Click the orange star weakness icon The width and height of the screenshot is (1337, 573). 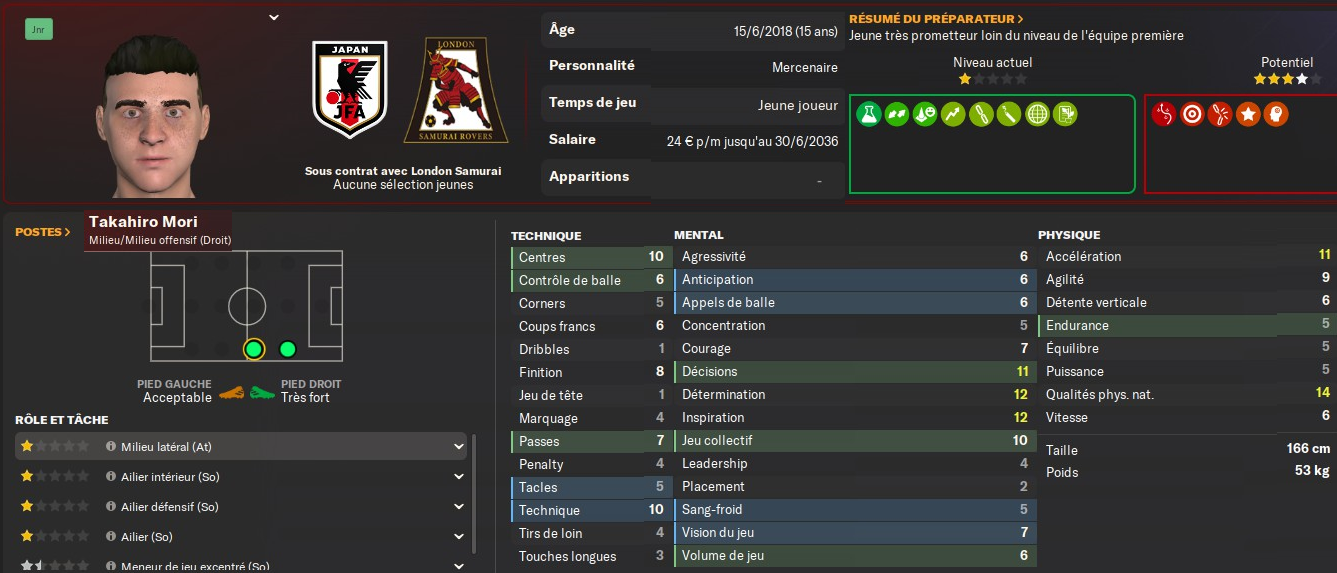1248,115
